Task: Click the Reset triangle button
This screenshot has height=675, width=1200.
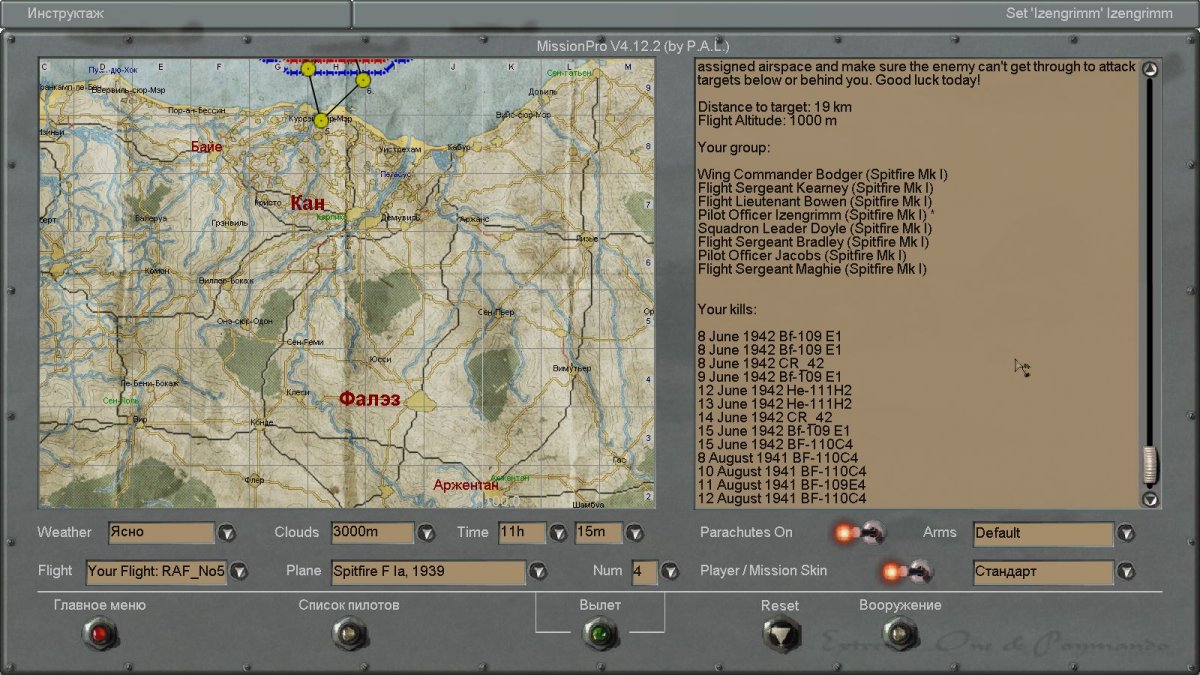Action: point(781,634)
